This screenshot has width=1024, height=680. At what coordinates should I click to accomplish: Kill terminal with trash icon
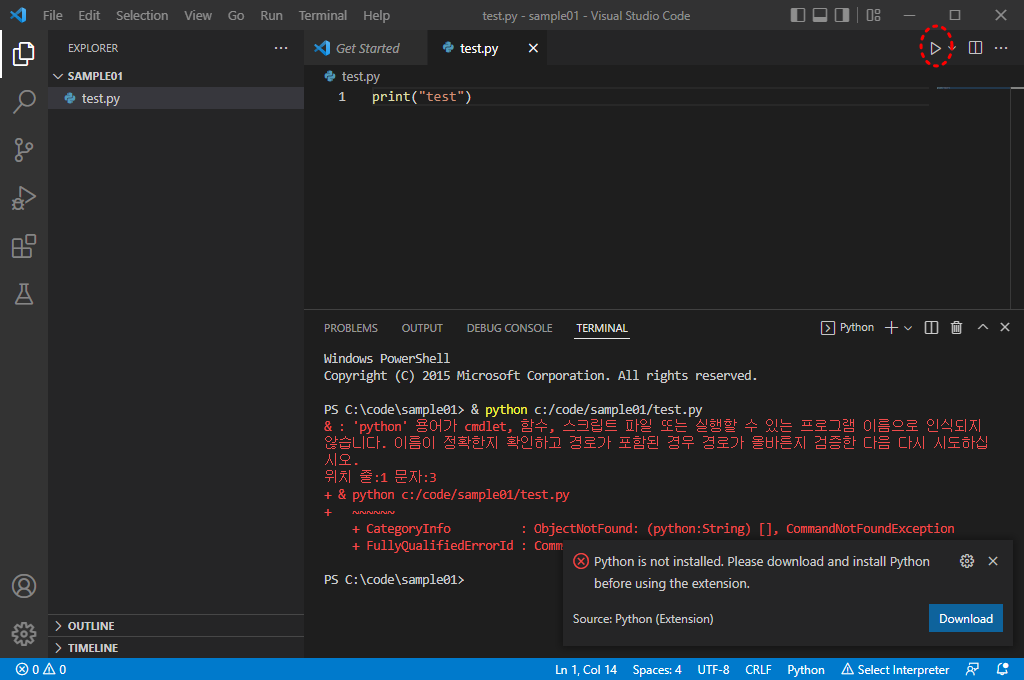[956, 327]
